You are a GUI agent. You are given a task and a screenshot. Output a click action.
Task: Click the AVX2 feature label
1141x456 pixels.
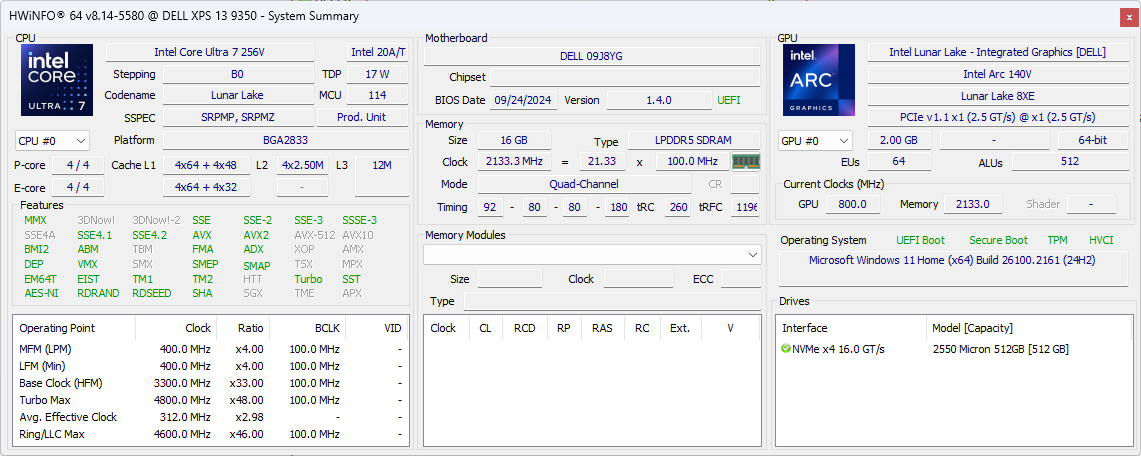(256, 235)
